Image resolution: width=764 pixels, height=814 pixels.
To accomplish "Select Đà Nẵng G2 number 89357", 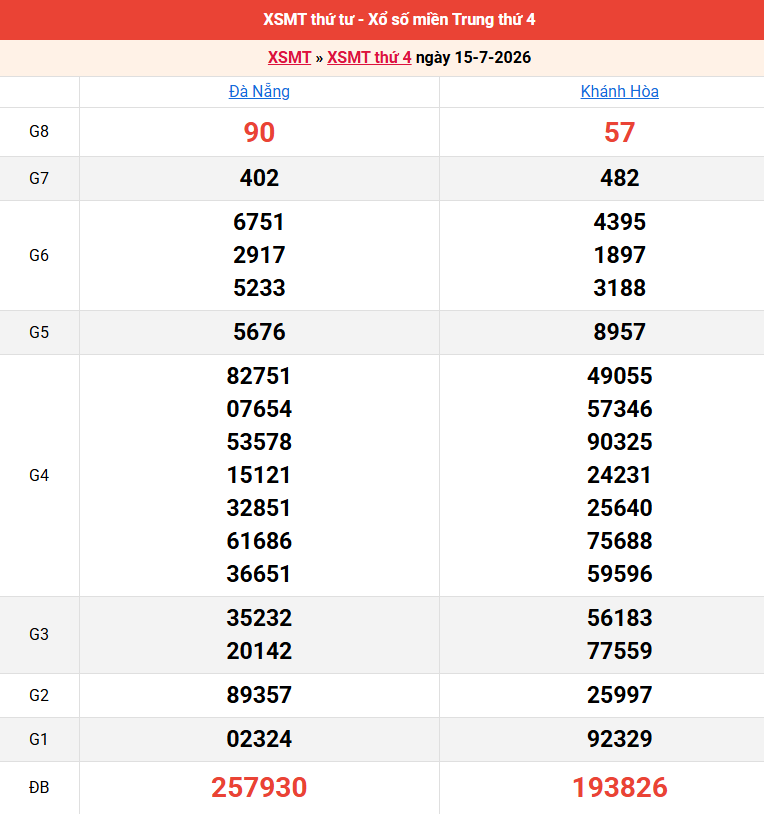I will click(259, 695).
